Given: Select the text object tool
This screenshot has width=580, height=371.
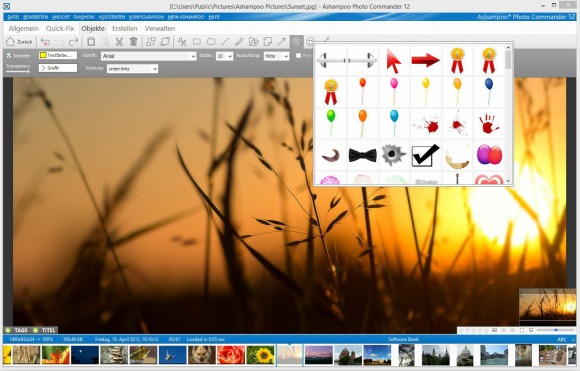Looking at the screenshot, I should [x=182, y=42].
